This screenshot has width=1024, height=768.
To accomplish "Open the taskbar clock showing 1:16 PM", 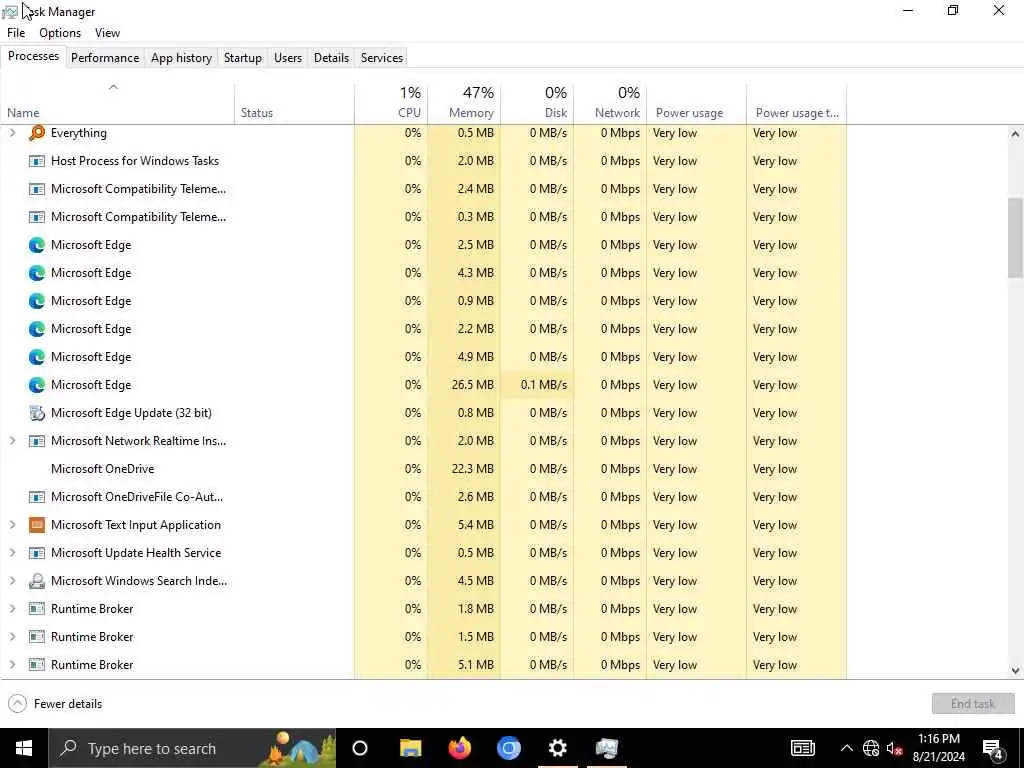I will (x=939, y=748).
